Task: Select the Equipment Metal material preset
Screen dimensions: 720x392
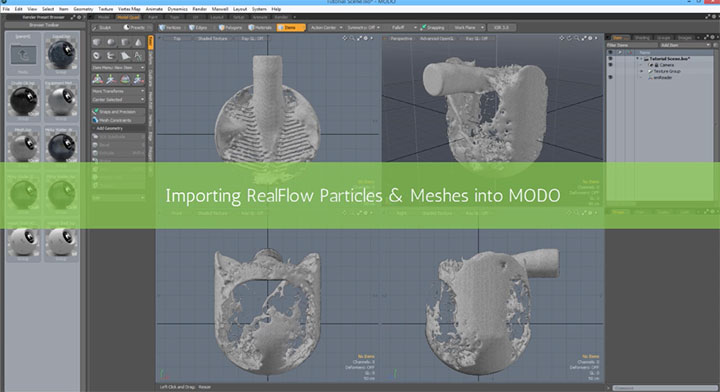Action: pyautogui.click(x=62, y=100)
